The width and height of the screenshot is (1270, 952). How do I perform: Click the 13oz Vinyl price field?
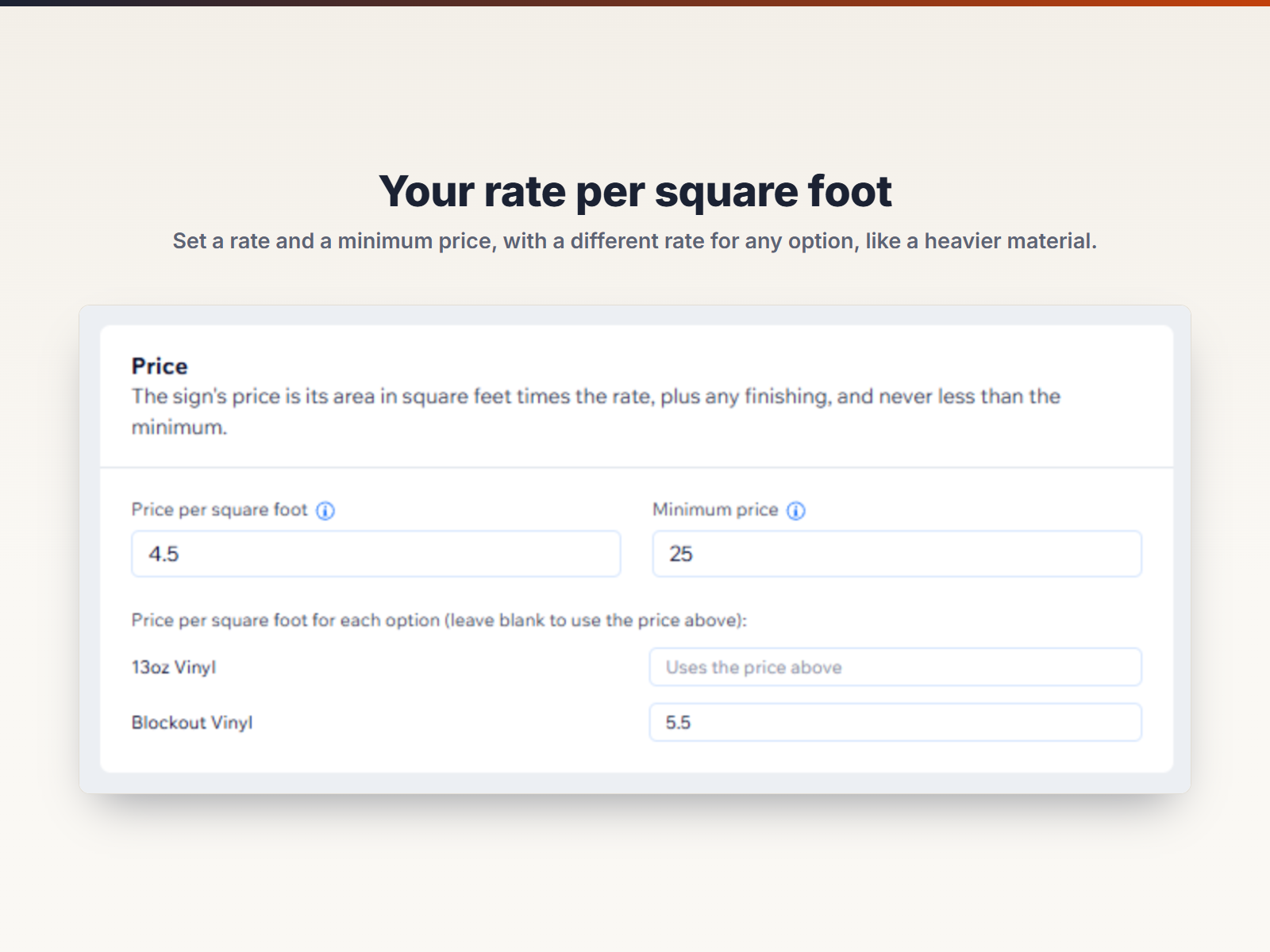click(x=895, y=667)
